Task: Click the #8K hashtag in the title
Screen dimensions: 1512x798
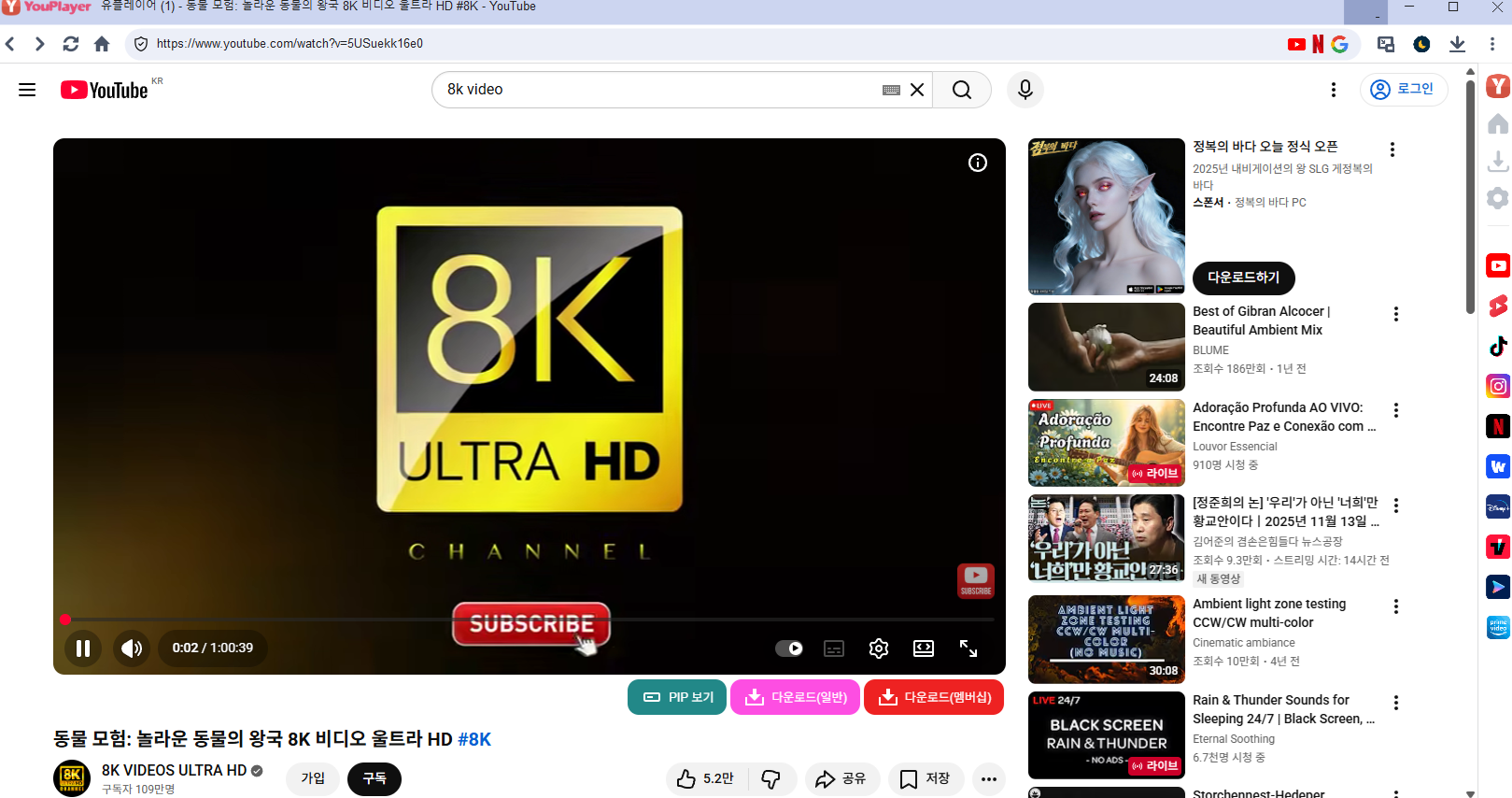Action: click(474, 739)
